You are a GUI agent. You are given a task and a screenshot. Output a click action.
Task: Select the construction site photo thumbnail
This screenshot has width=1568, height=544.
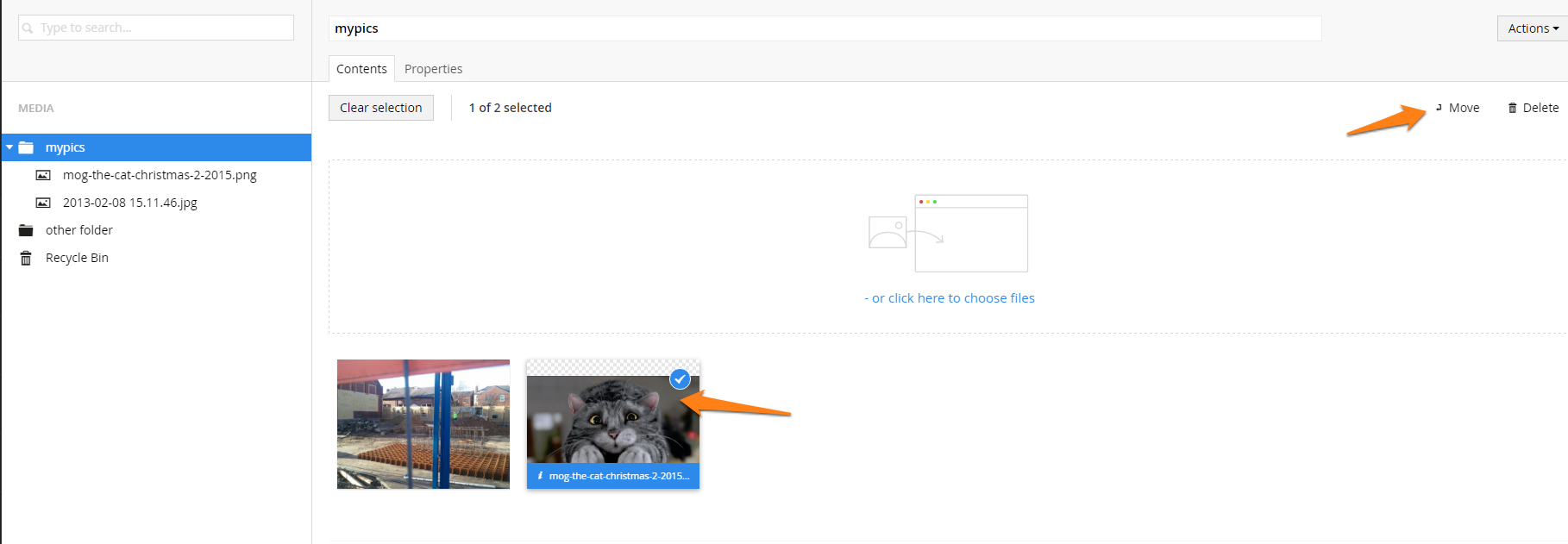423,424
